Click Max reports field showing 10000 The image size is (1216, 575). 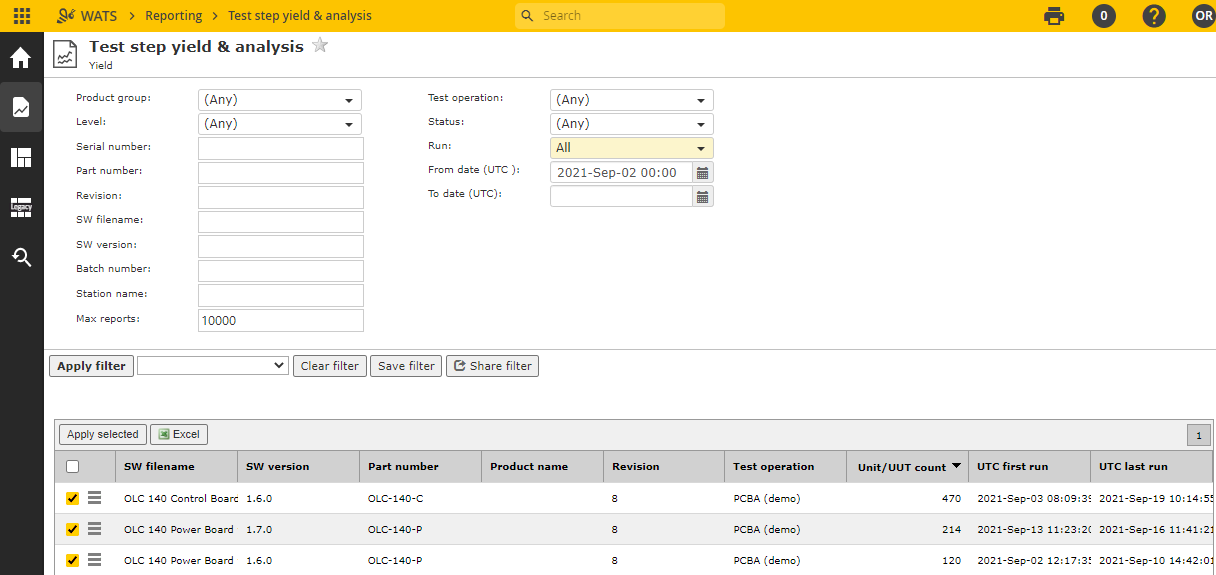pos(281,320)
